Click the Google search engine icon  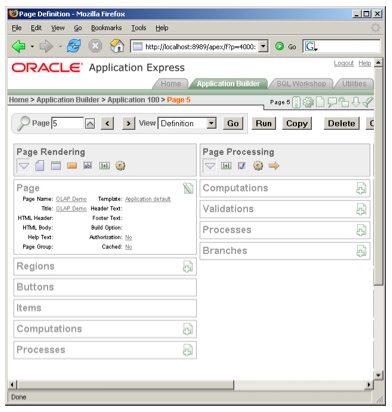(311, 46)
